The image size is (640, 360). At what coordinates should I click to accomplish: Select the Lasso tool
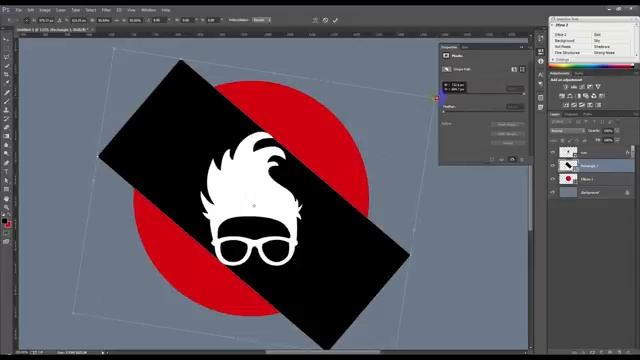pos(6,57)
